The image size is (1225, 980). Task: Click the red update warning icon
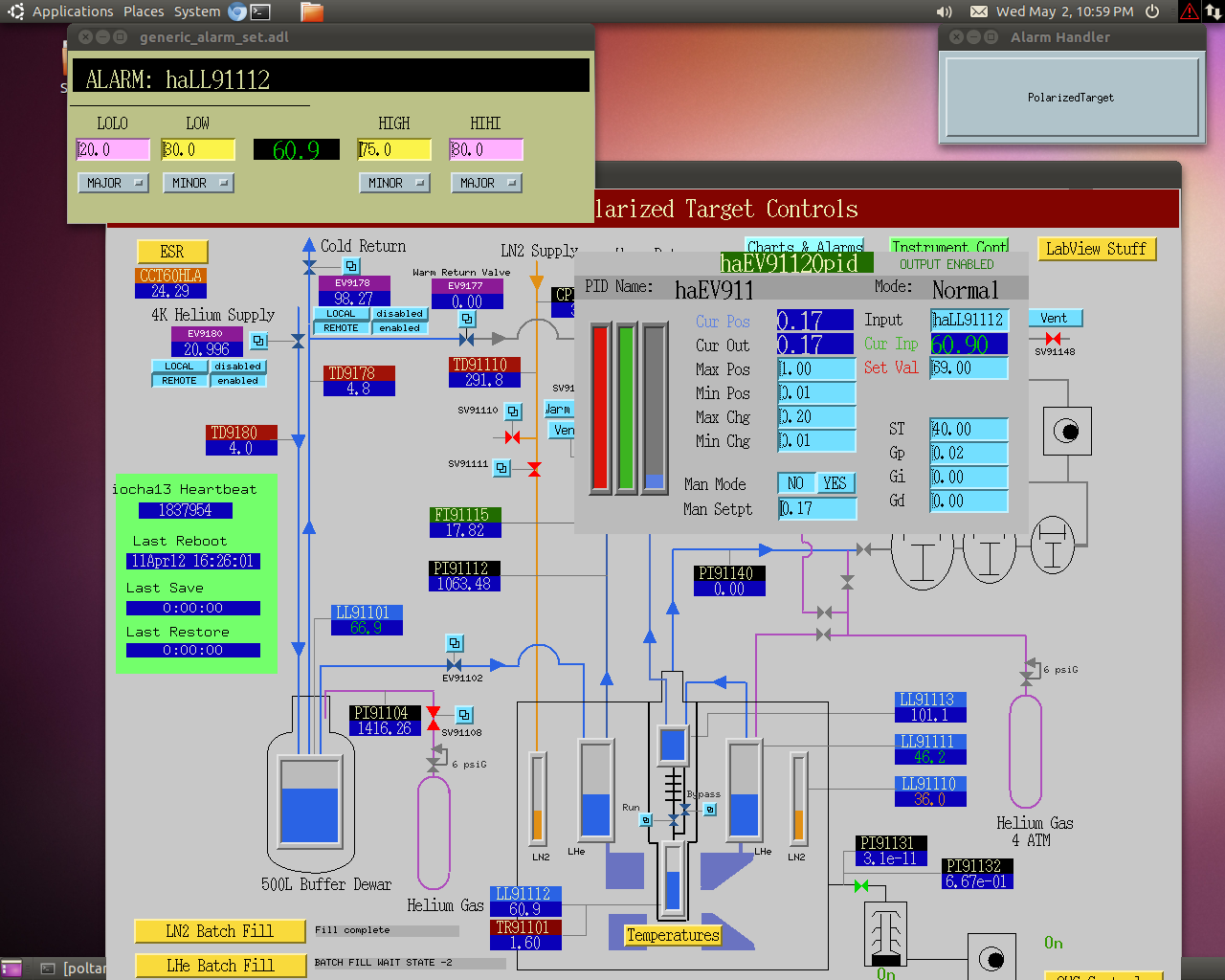1189,11
